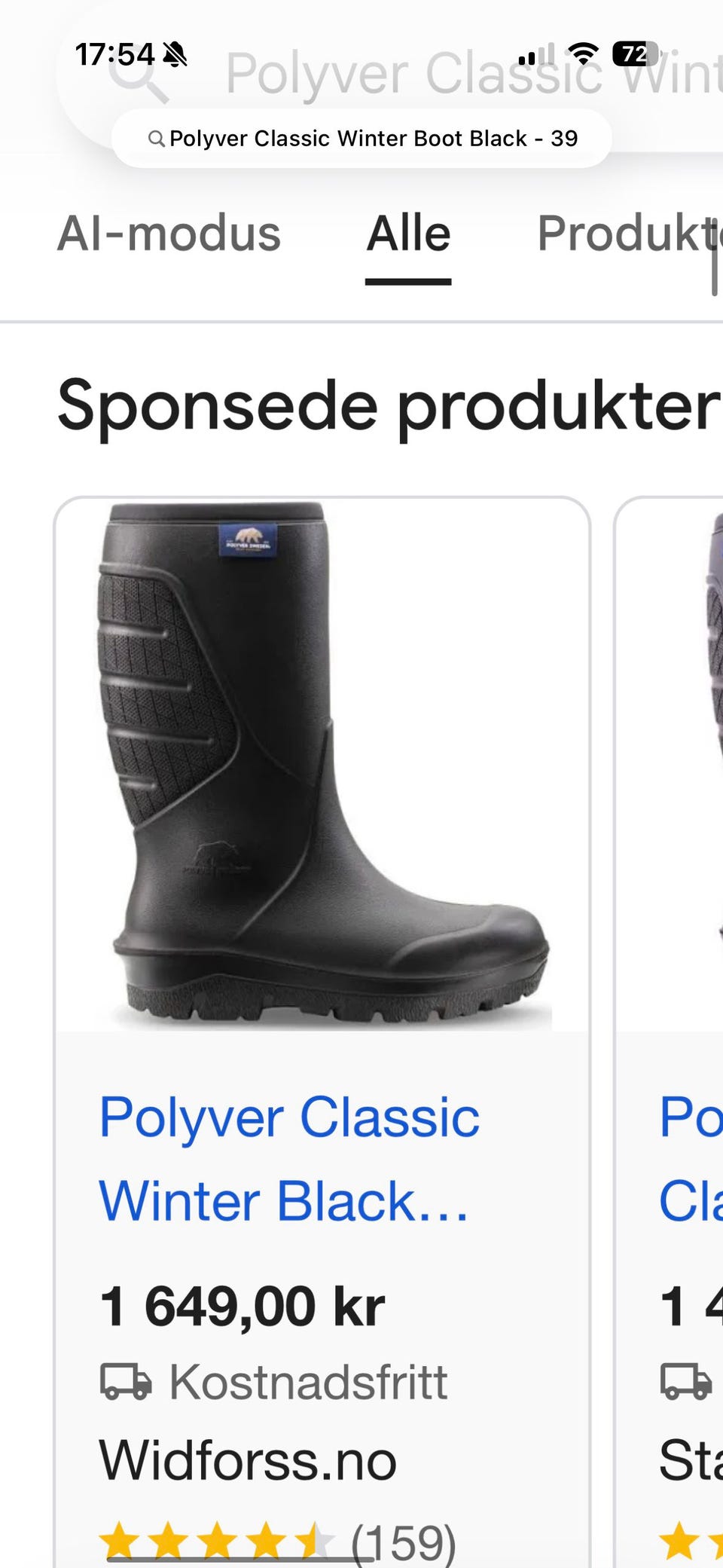The width and height of the screenshot is (723, 1568).
Task: Switch to the Produkter tab
Action: point(630,233)
